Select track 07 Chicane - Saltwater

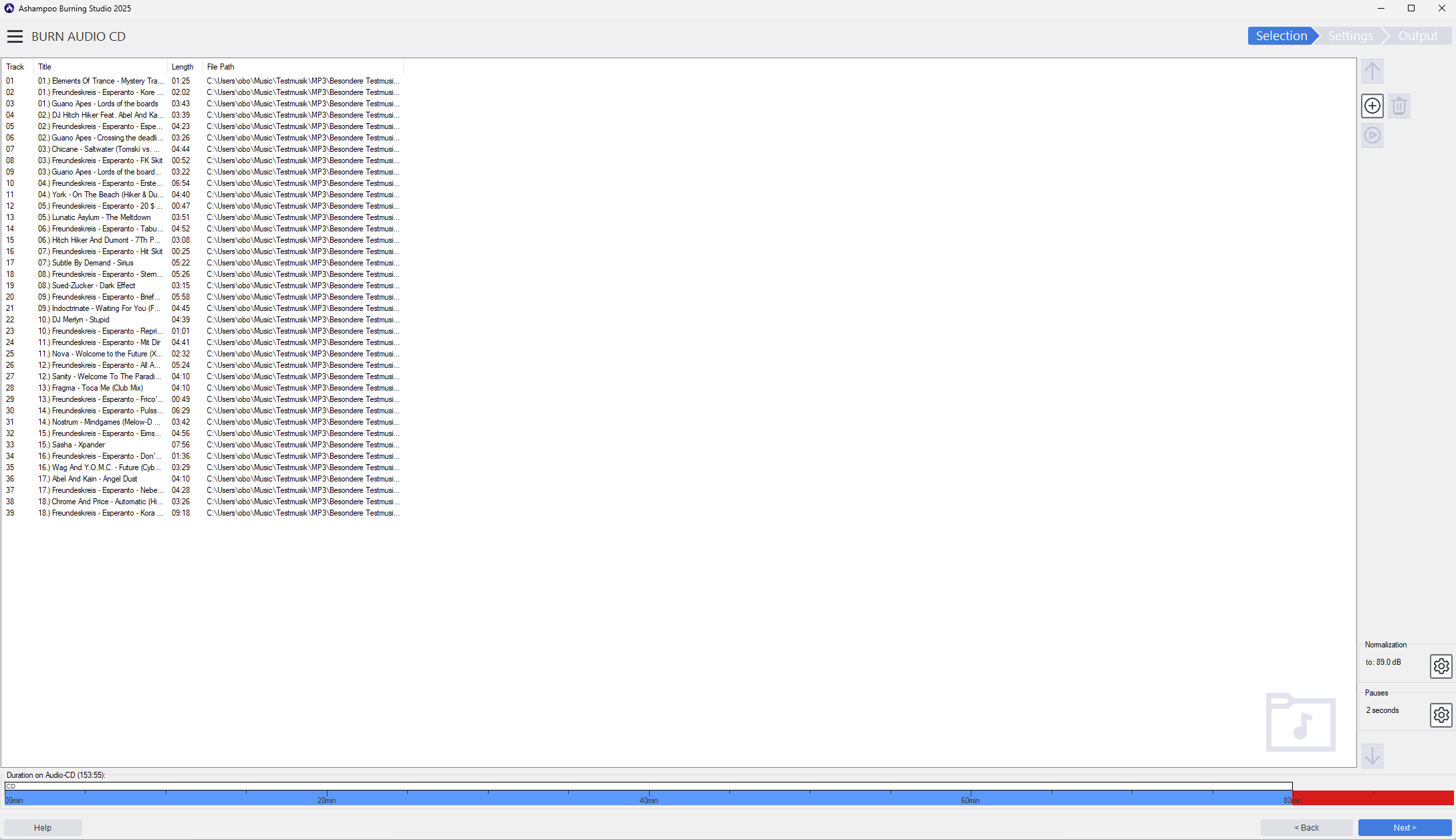202,149
